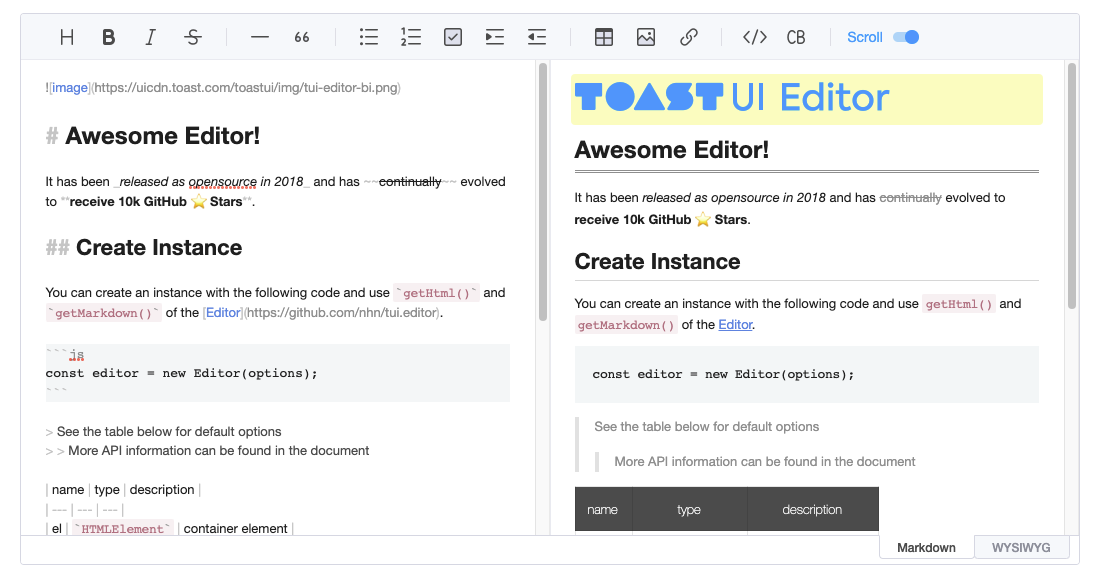Insert a task checkbox list
This screenshot has width=1097, height=588.
(453, 37)
